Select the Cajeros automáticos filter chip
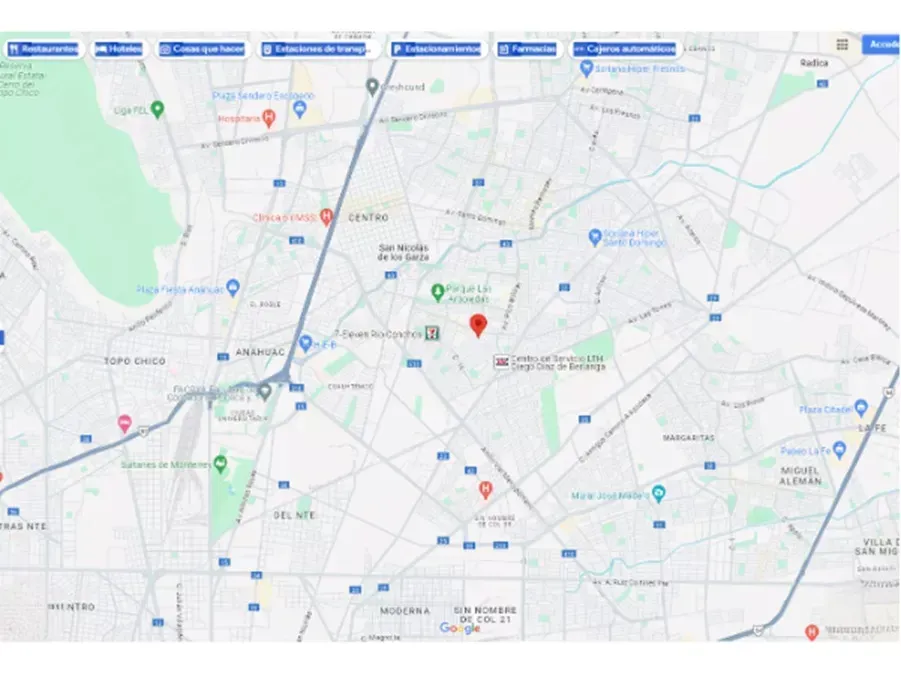Image resolution: width=901 pixels, height=673 pixels. point(625,49)
